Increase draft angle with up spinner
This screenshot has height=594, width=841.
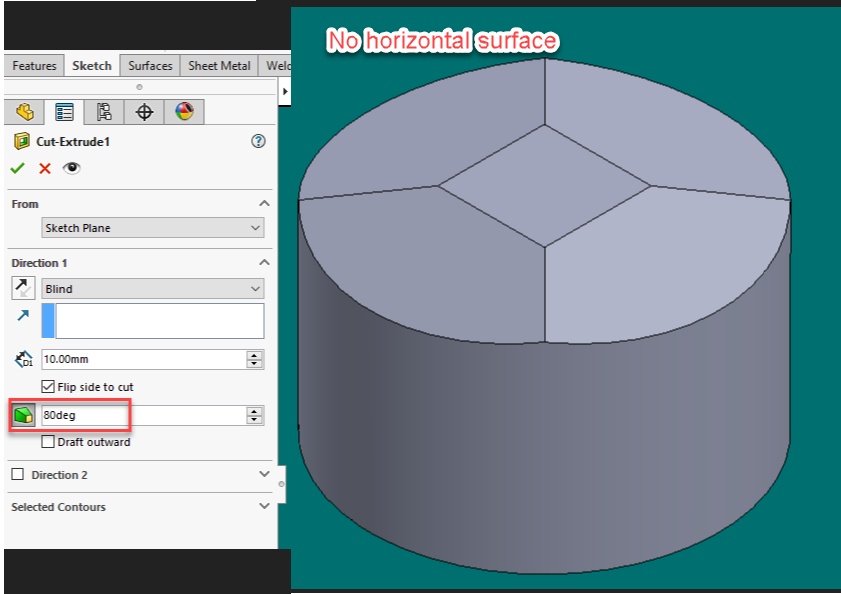[x=255, y=410]
